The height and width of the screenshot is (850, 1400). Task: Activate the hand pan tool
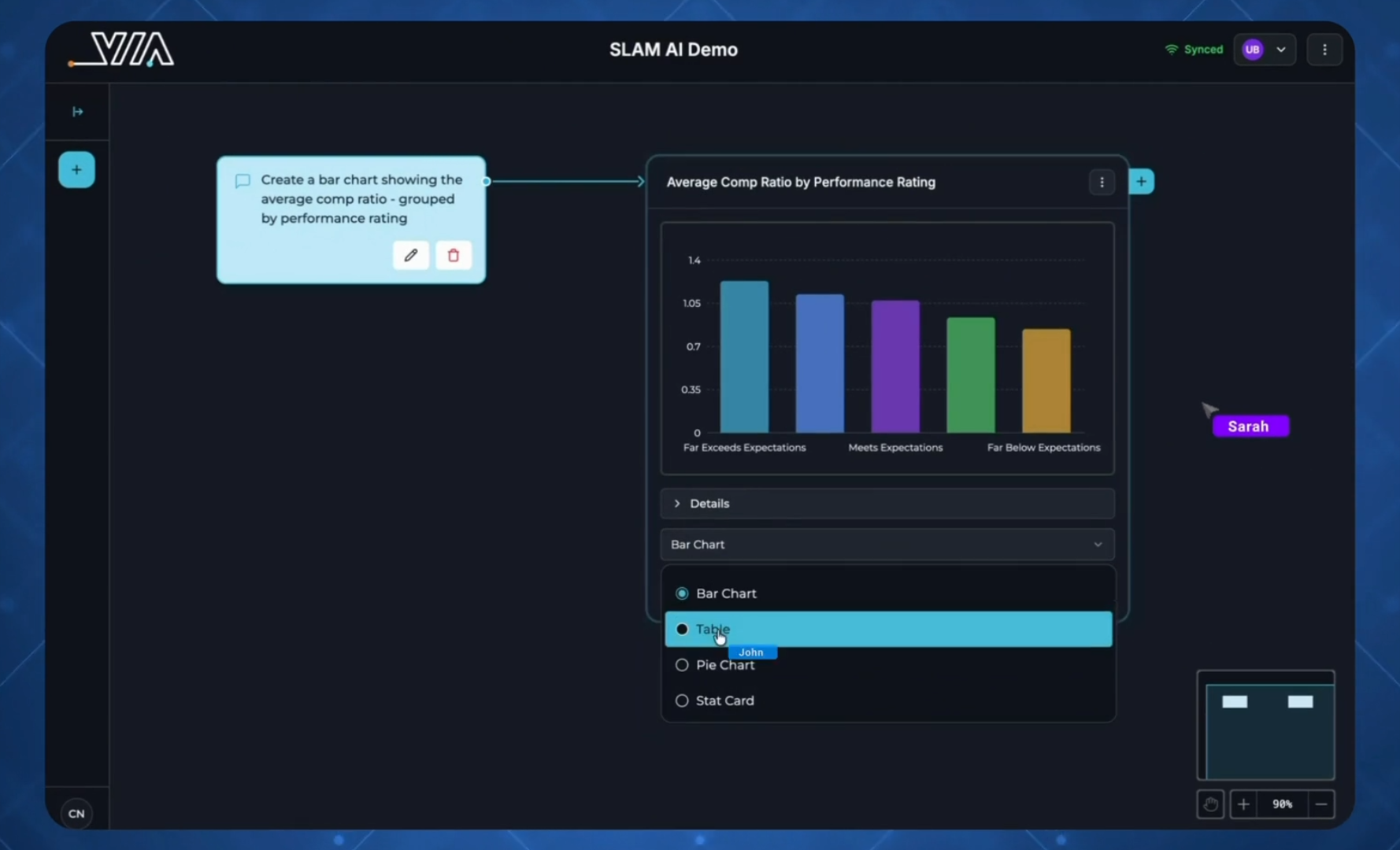click(x=1210, y=804)
